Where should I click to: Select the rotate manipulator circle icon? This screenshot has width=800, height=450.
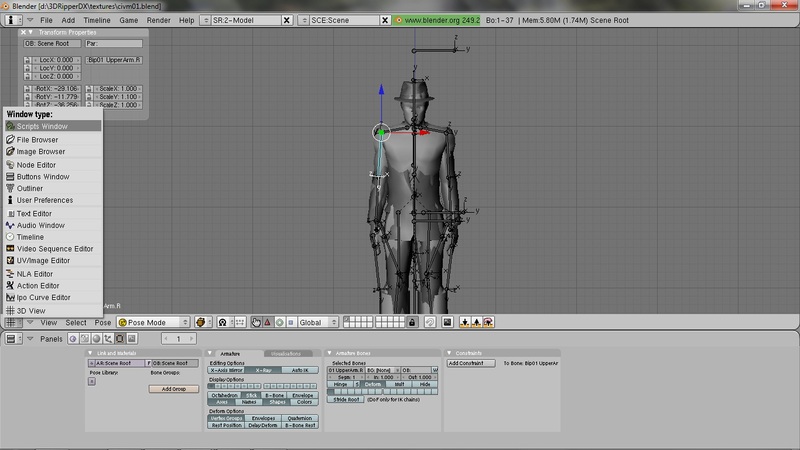[280, 322]
